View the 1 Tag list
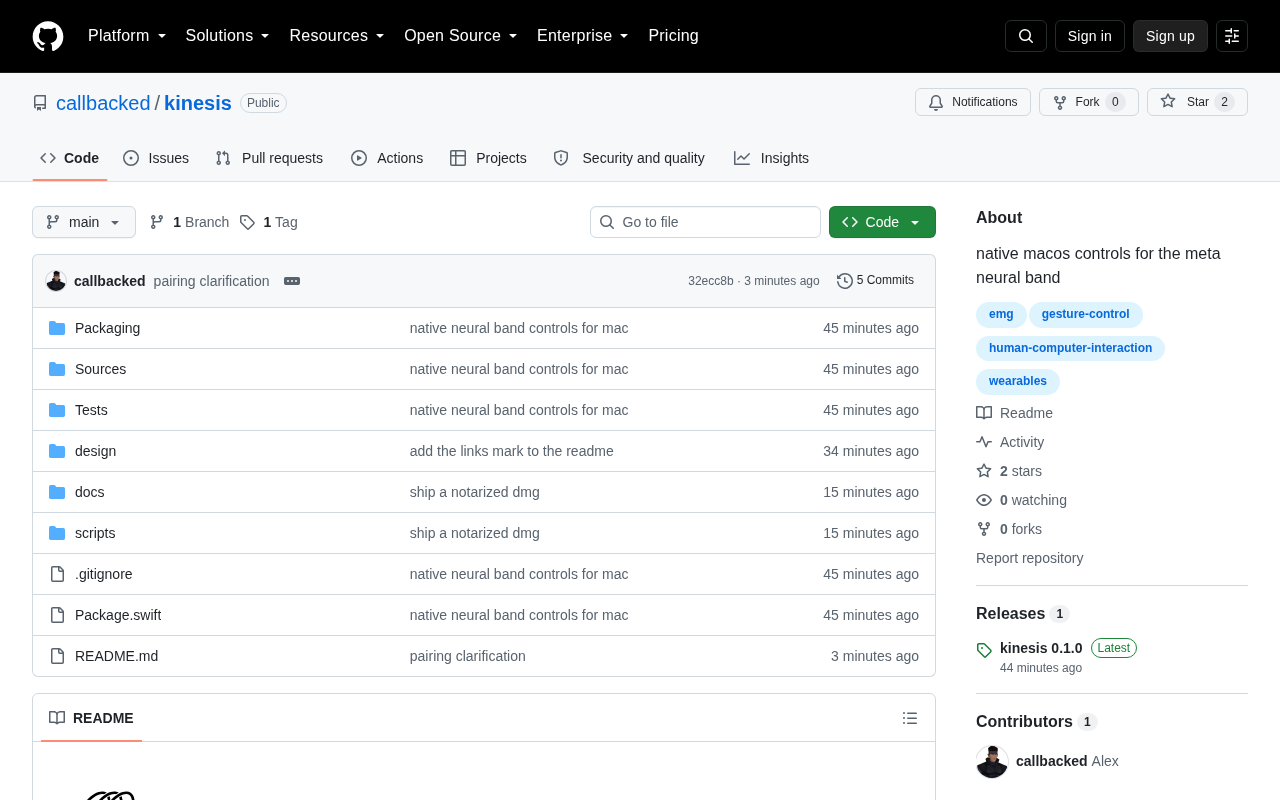 tap(268, 222)
